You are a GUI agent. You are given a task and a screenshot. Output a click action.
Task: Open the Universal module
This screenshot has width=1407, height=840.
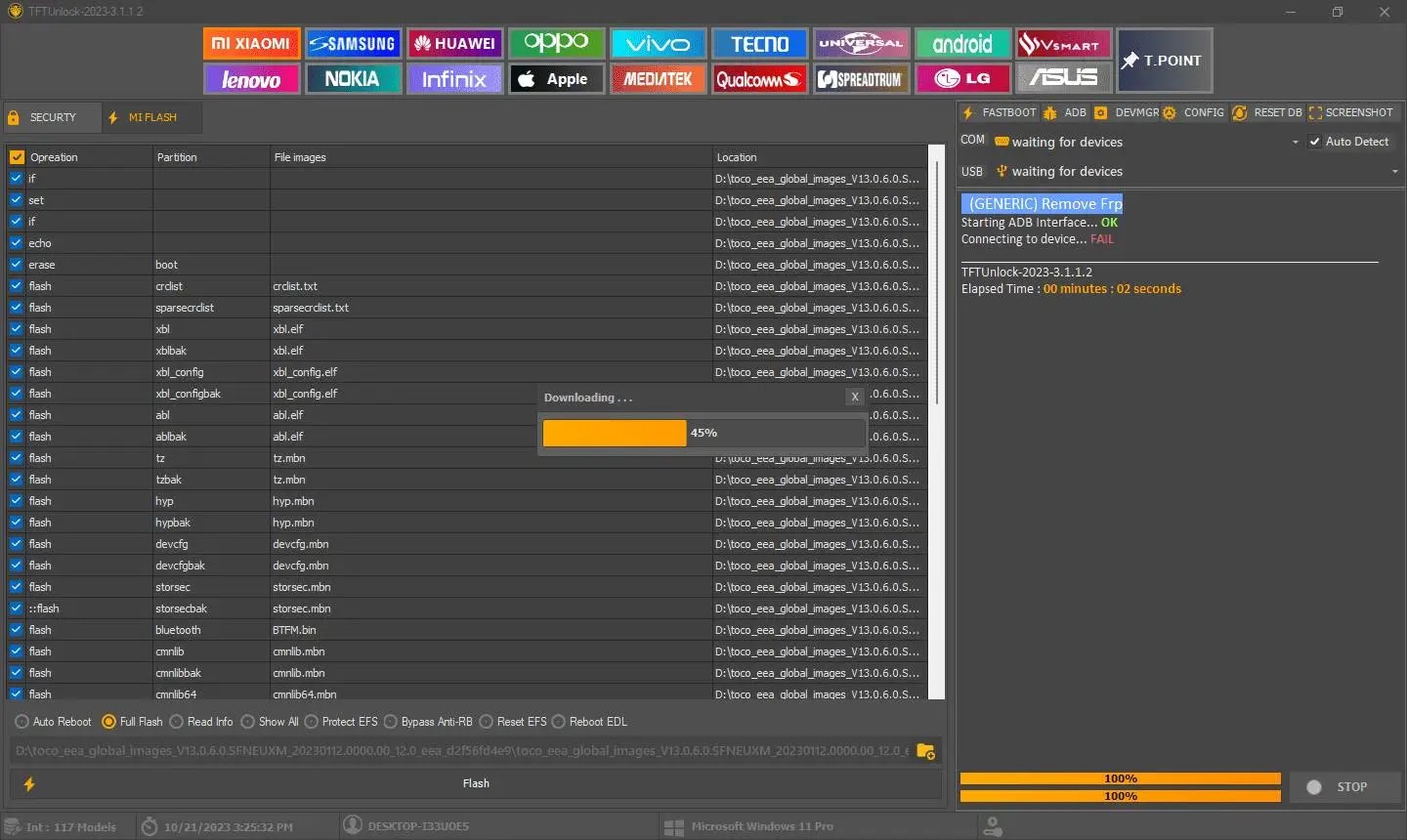(x=861, y=43)
